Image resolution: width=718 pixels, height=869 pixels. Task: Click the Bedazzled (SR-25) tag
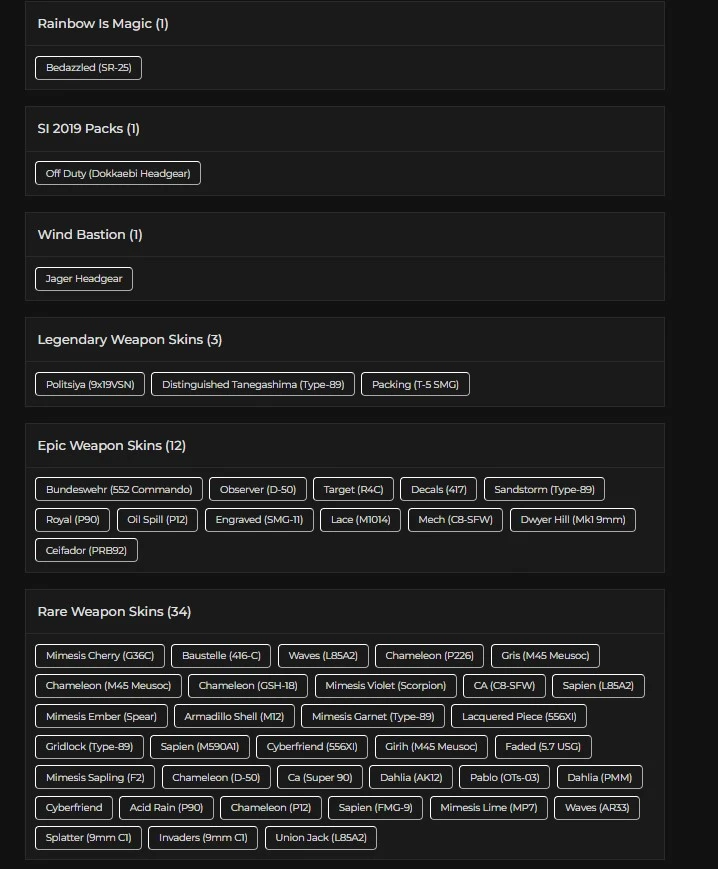click(88, 68)
